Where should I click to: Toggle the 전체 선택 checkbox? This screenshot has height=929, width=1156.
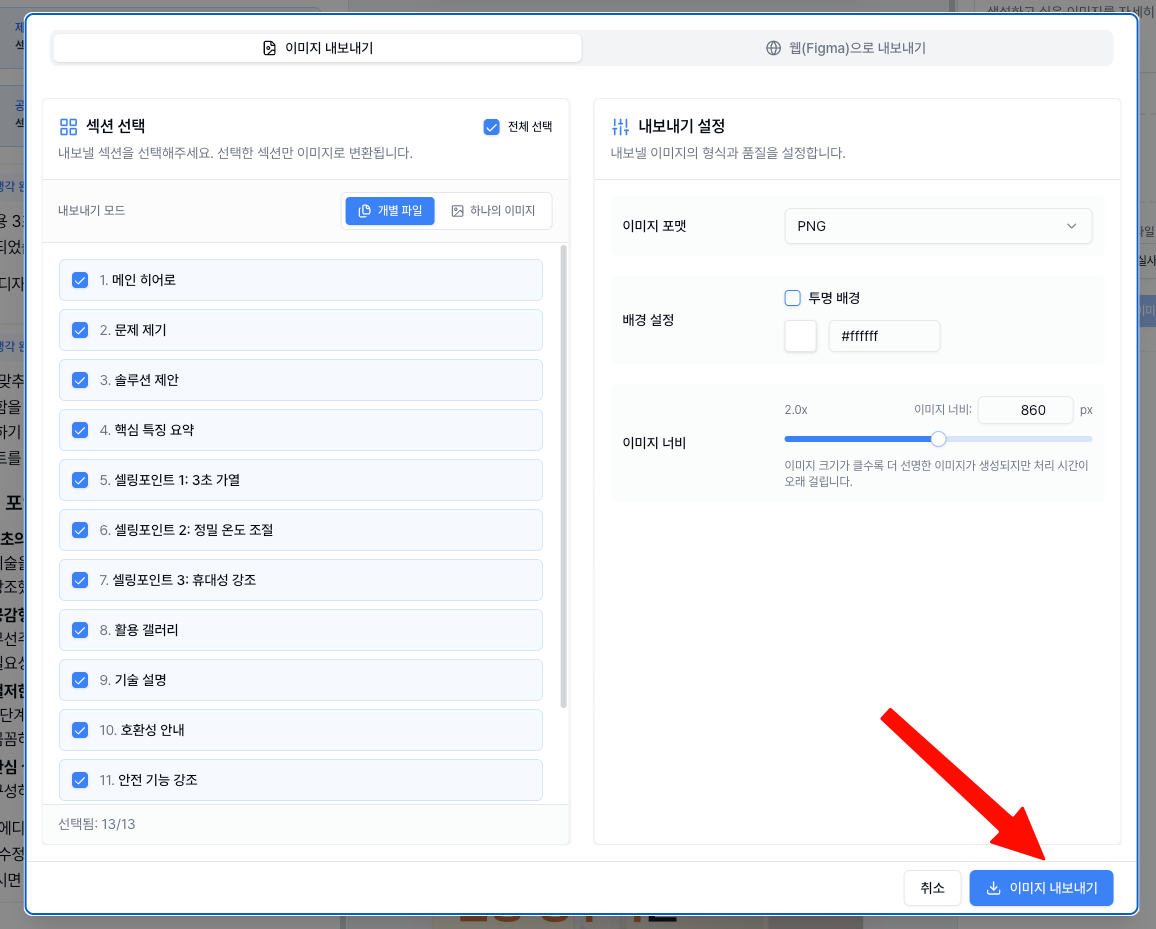coord(491,127)
